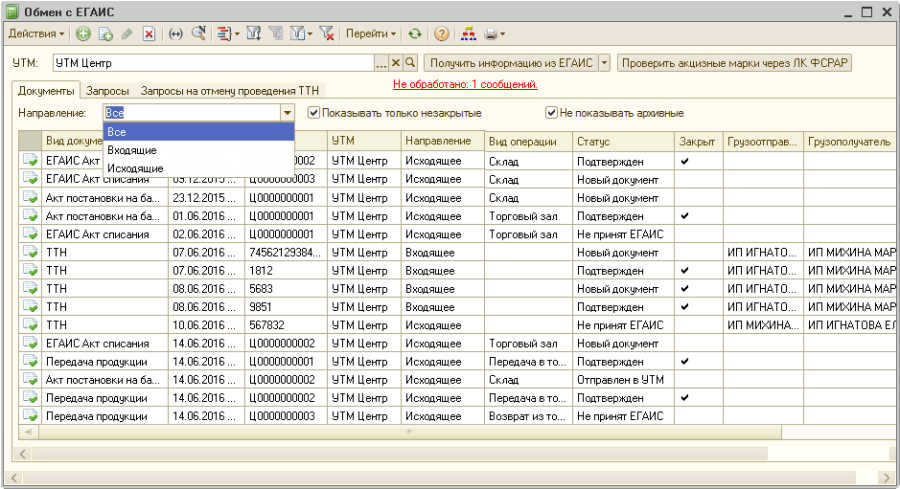Click the Add by copying icon
Image resolution: width=900 pixels, height=489 pixels.
(106, 34)
